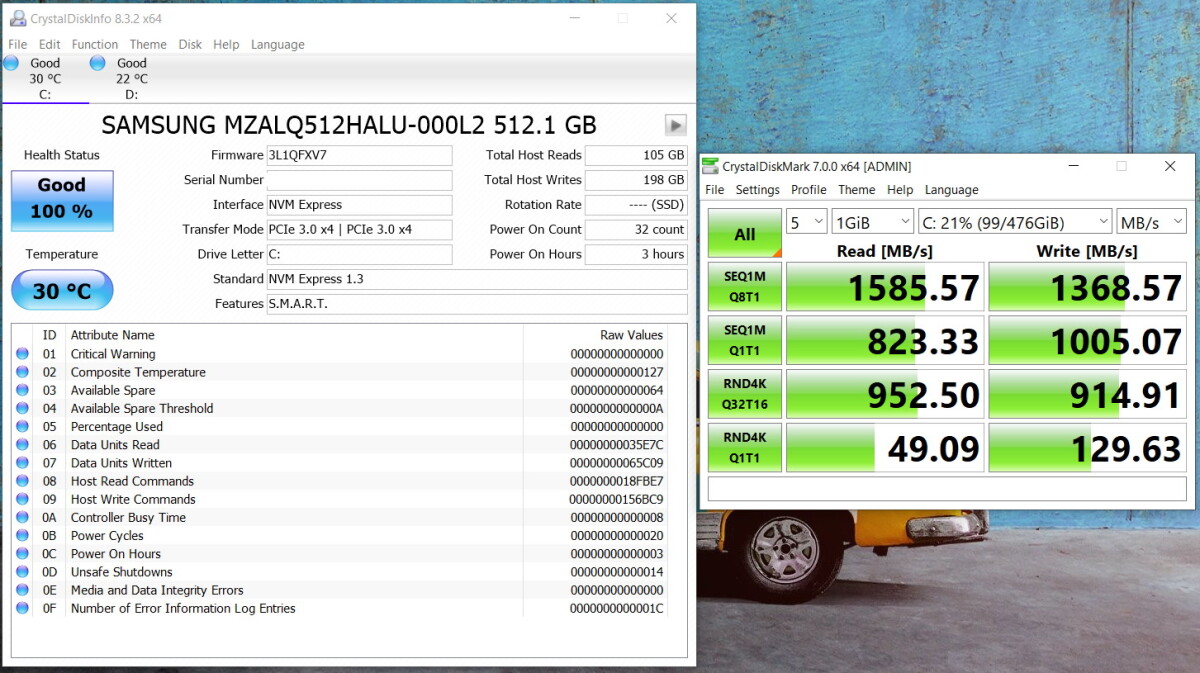Click the CrystalDiskMark title bar app icon

point(711,166)
